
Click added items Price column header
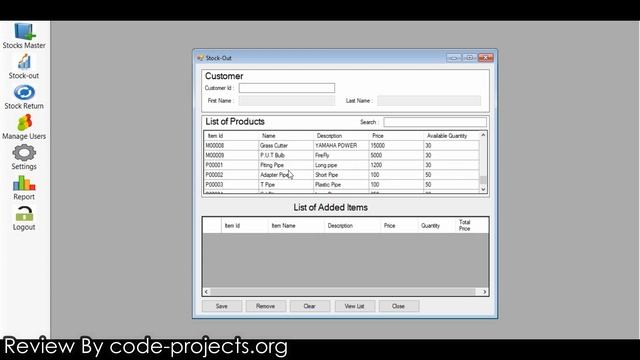pyautogui.click(x=399, y=225)
